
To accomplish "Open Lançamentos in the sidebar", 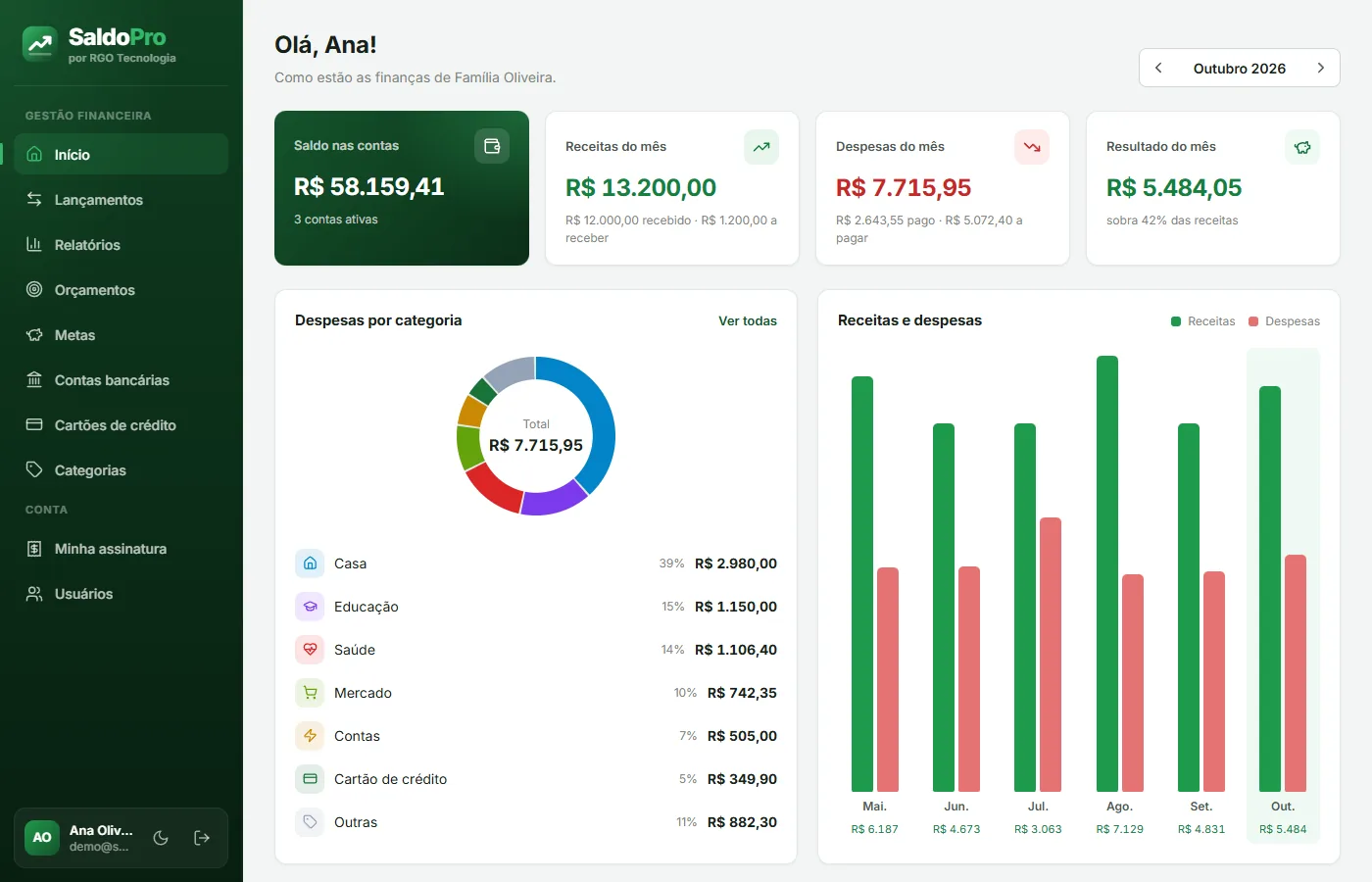I will pos(121,199).
